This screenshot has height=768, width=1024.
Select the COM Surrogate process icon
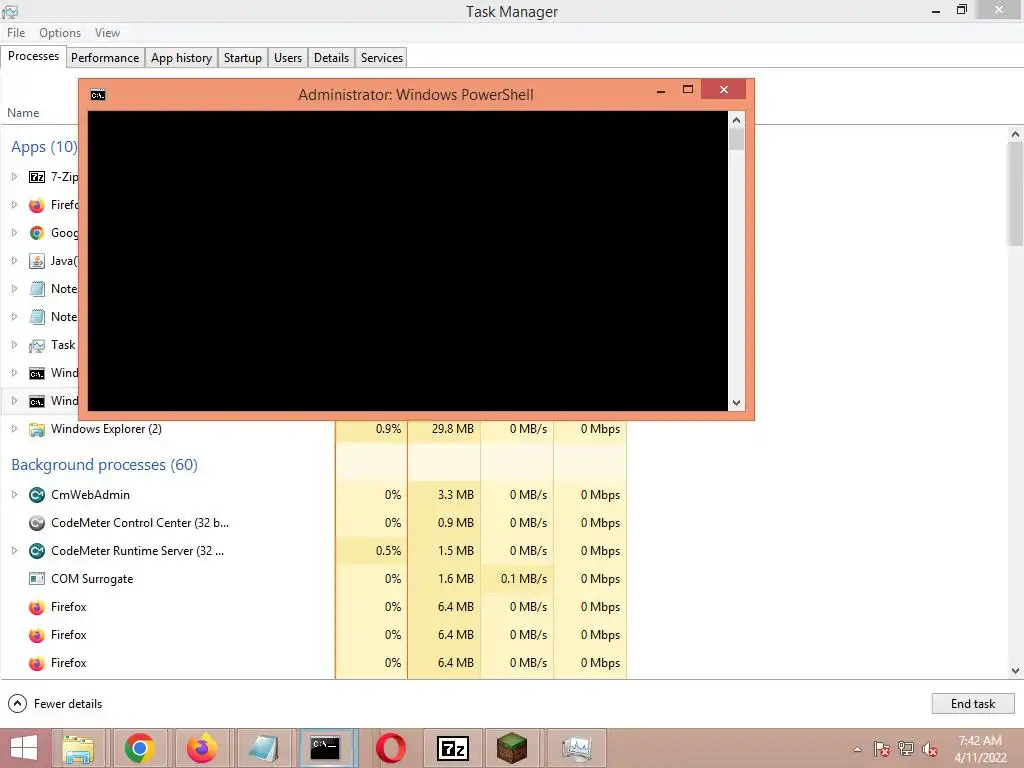37,579
